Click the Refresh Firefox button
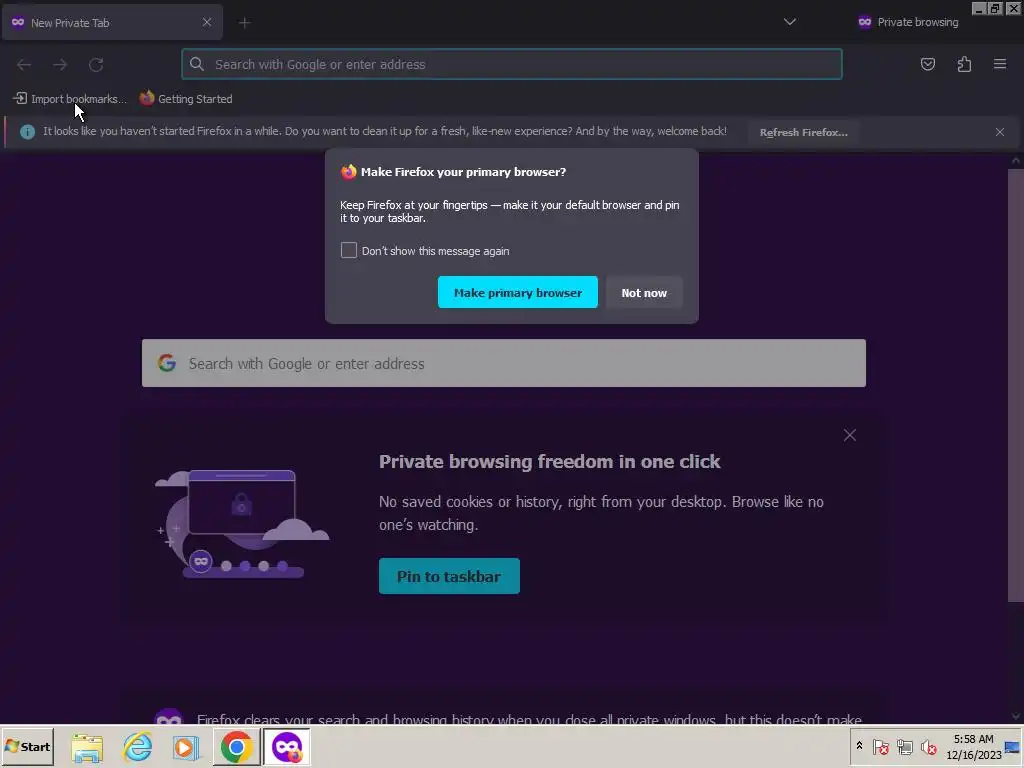1024x768 pixels. point(803,133)
